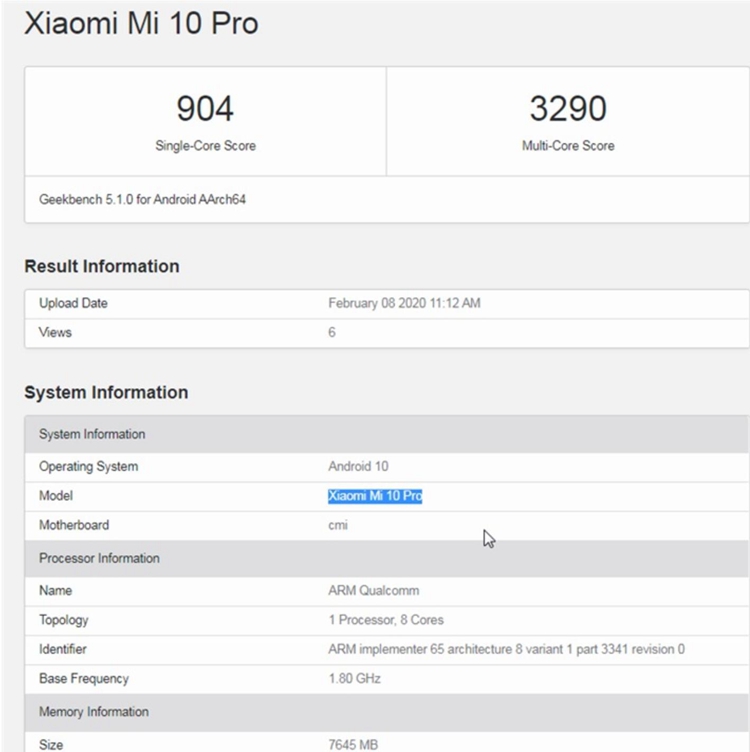Click the February 08 2020 11:12 AM value
This screenshot has height=752, width=750.
tap(404, 303)
